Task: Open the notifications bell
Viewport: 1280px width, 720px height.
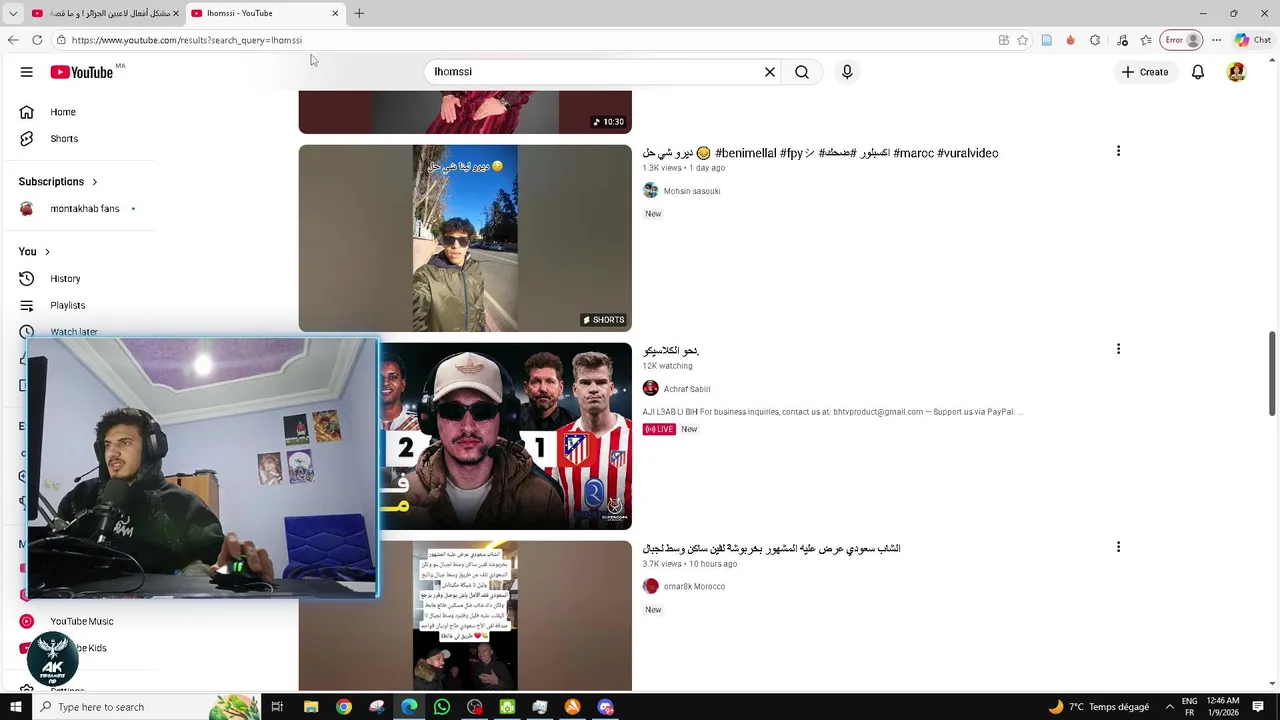Action: (x=1198, y=72)
